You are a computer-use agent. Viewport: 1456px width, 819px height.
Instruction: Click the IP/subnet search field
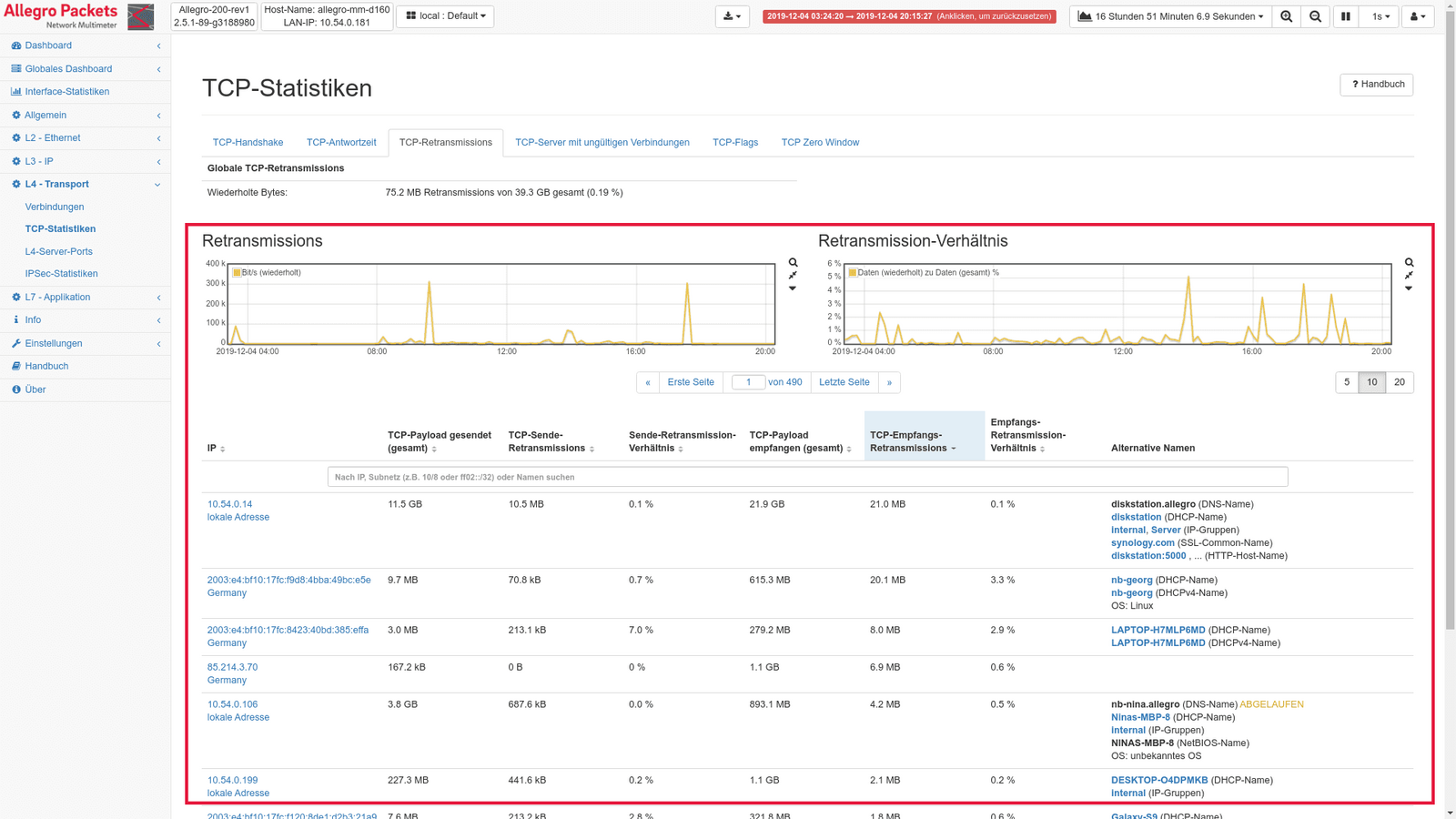(x=807, y=477)
